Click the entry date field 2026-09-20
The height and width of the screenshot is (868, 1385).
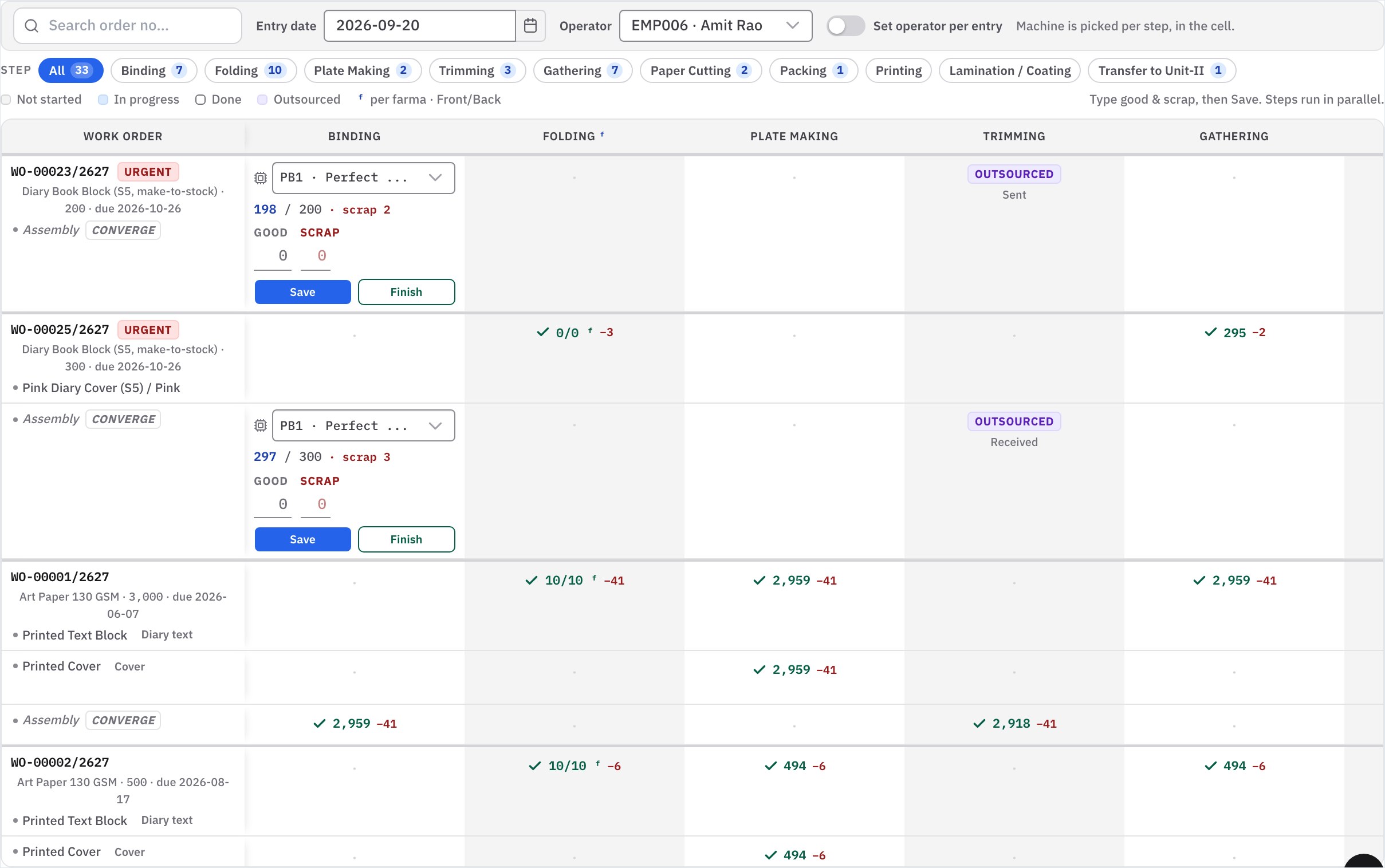point(420,26)
